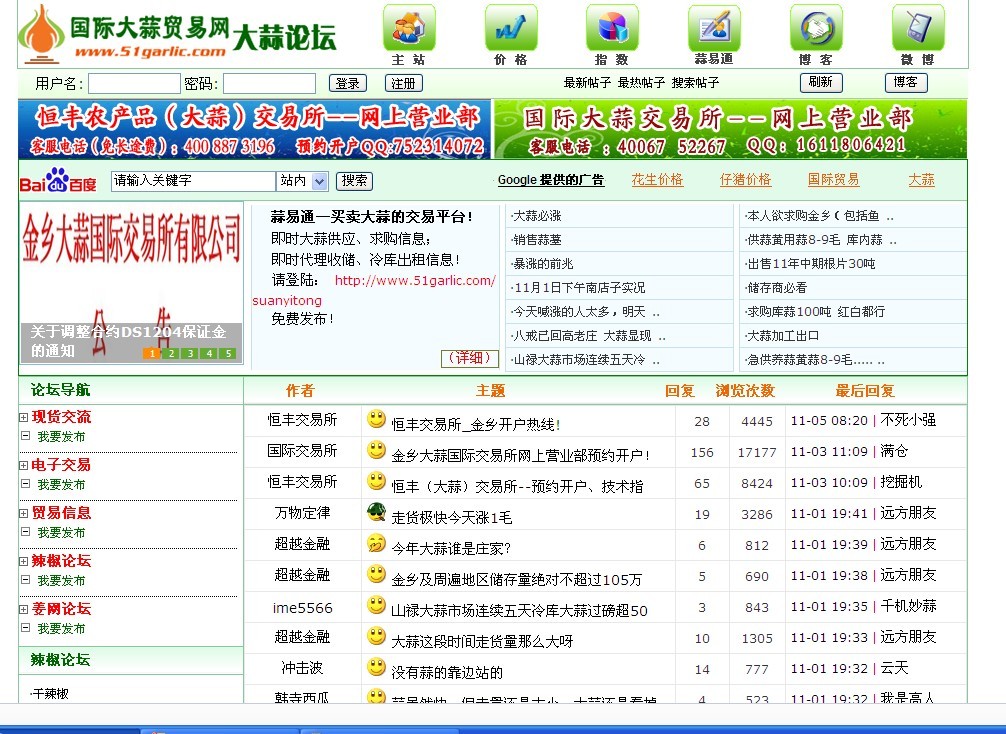The image size is (1006, 734).
Task: Expand the 辣椒论坛 tree node
Action: tap(24, 561)
